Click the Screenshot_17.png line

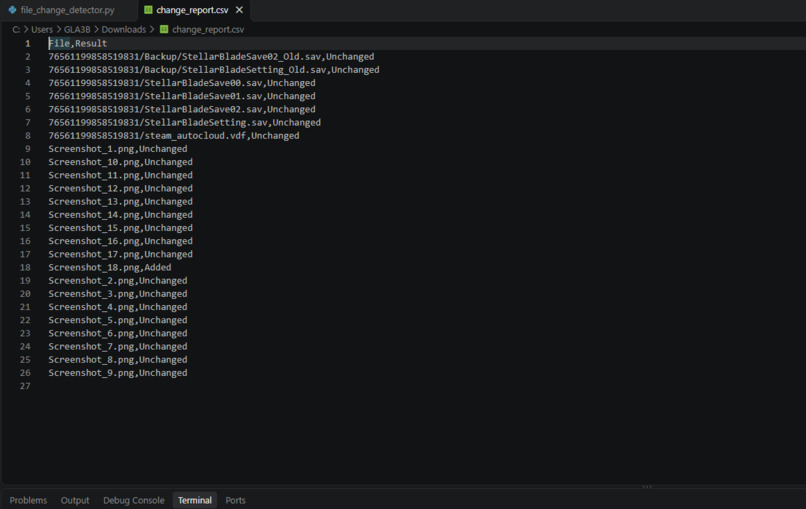click(120, 254)
